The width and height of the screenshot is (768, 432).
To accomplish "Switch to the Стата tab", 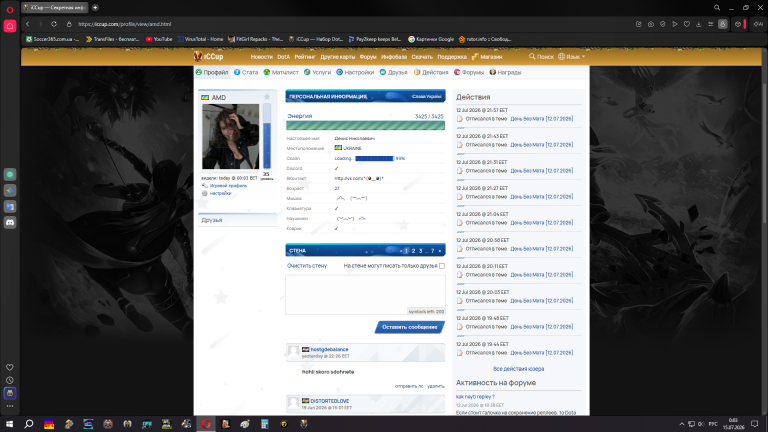I will click(246, 72).
